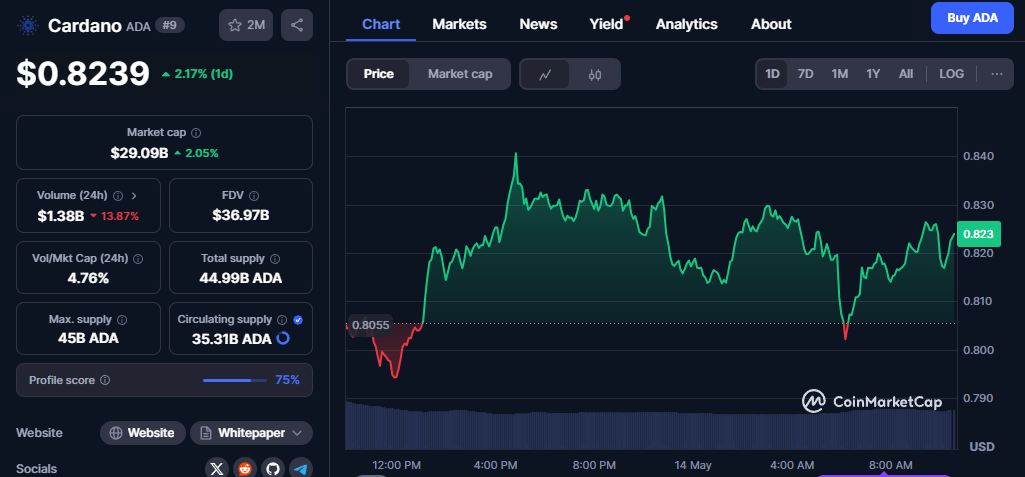The height and width of the screenshot is (477, 1025).
Task: Select the 1D time range
Action: [773, 74]
